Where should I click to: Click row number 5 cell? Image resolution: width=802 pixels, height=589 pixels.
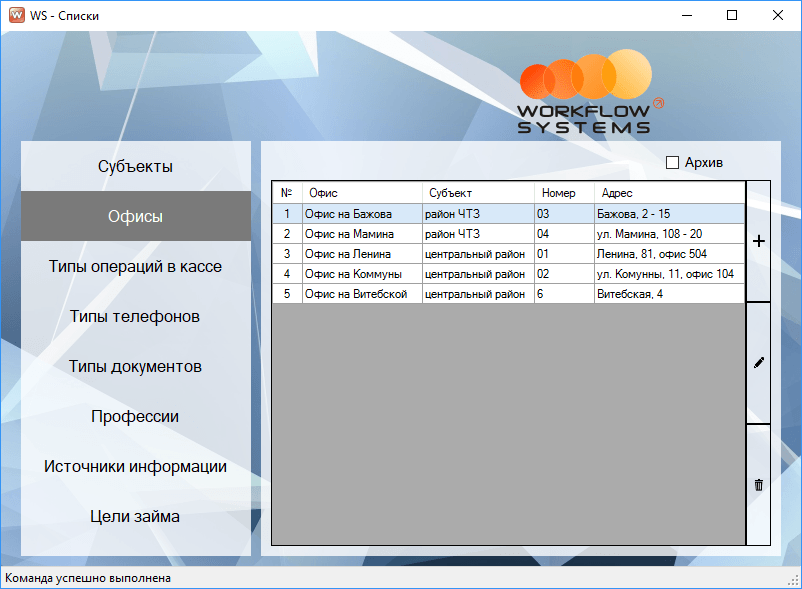pos(287,293)
